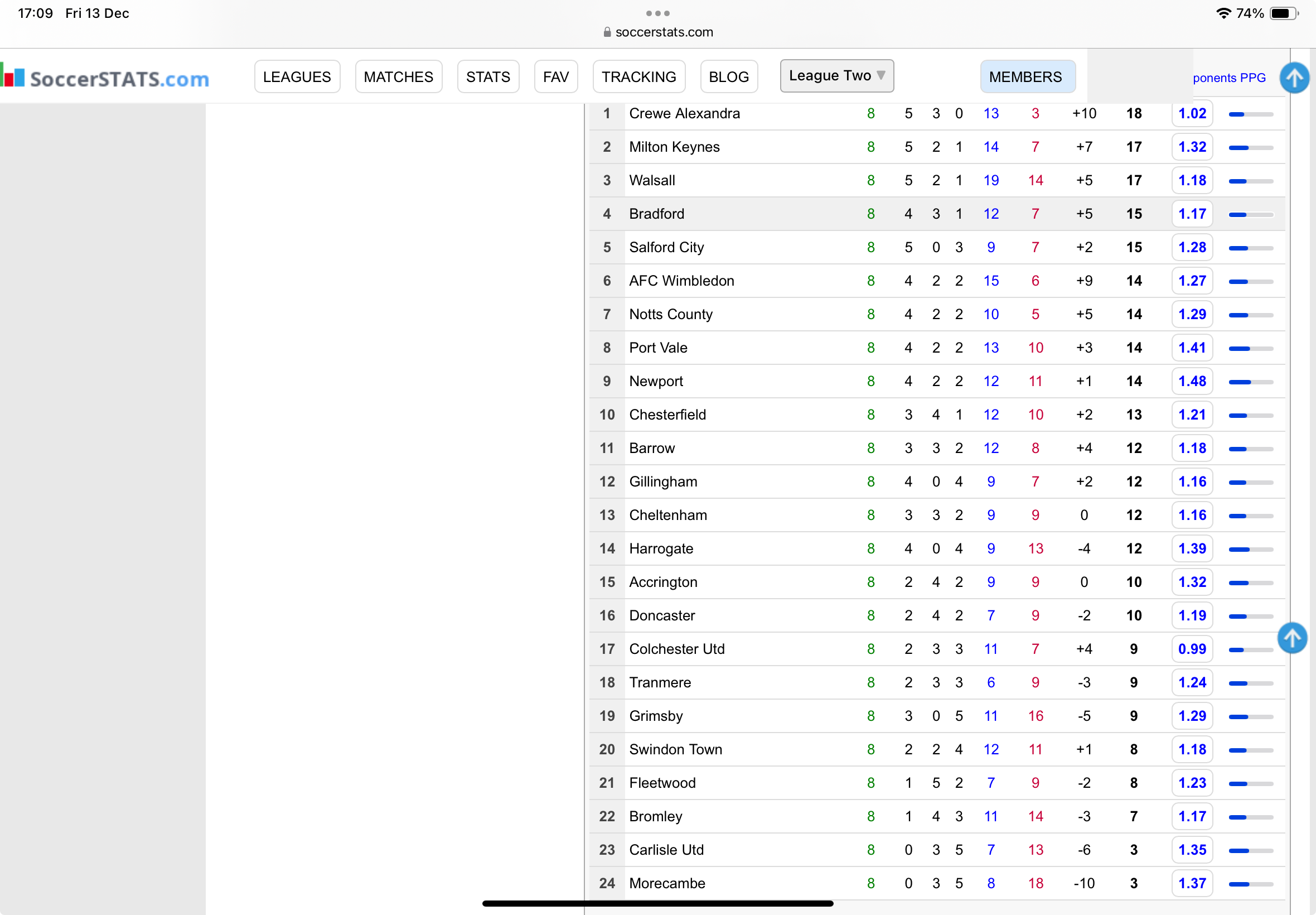Image resolution: width=1316 pixels, height=915 pixels.
Task: Select the STATS menu item
Action: (x=487, y=77)
